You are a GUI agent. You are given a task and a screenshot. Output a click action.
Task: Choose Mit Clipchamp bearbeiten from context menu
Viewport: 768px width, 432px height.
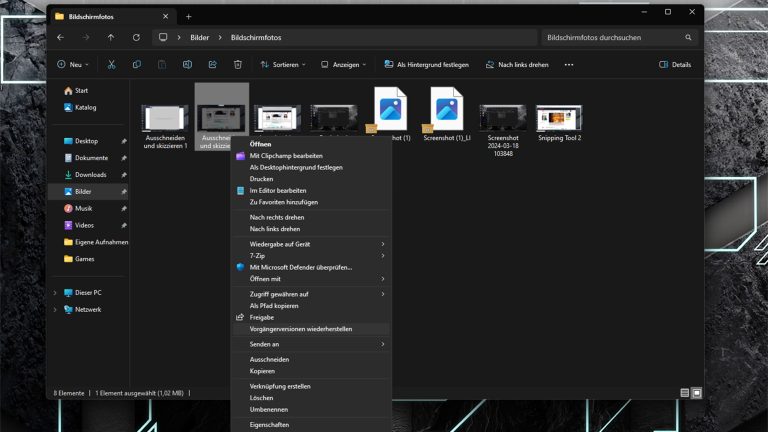[x=286, y=156]
